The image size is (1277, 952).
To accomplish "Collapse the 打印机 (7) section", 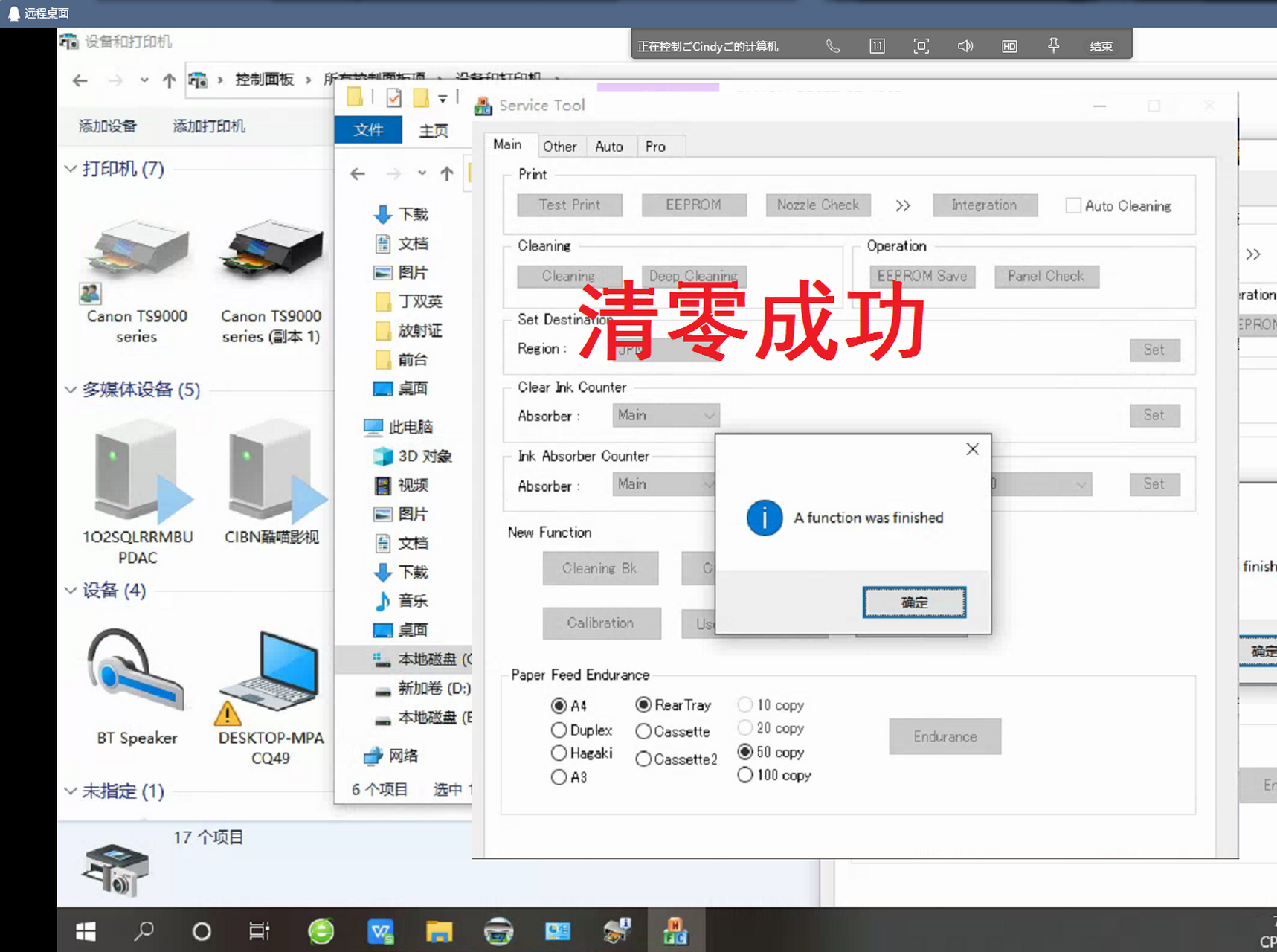I will [x=71, y=169].
